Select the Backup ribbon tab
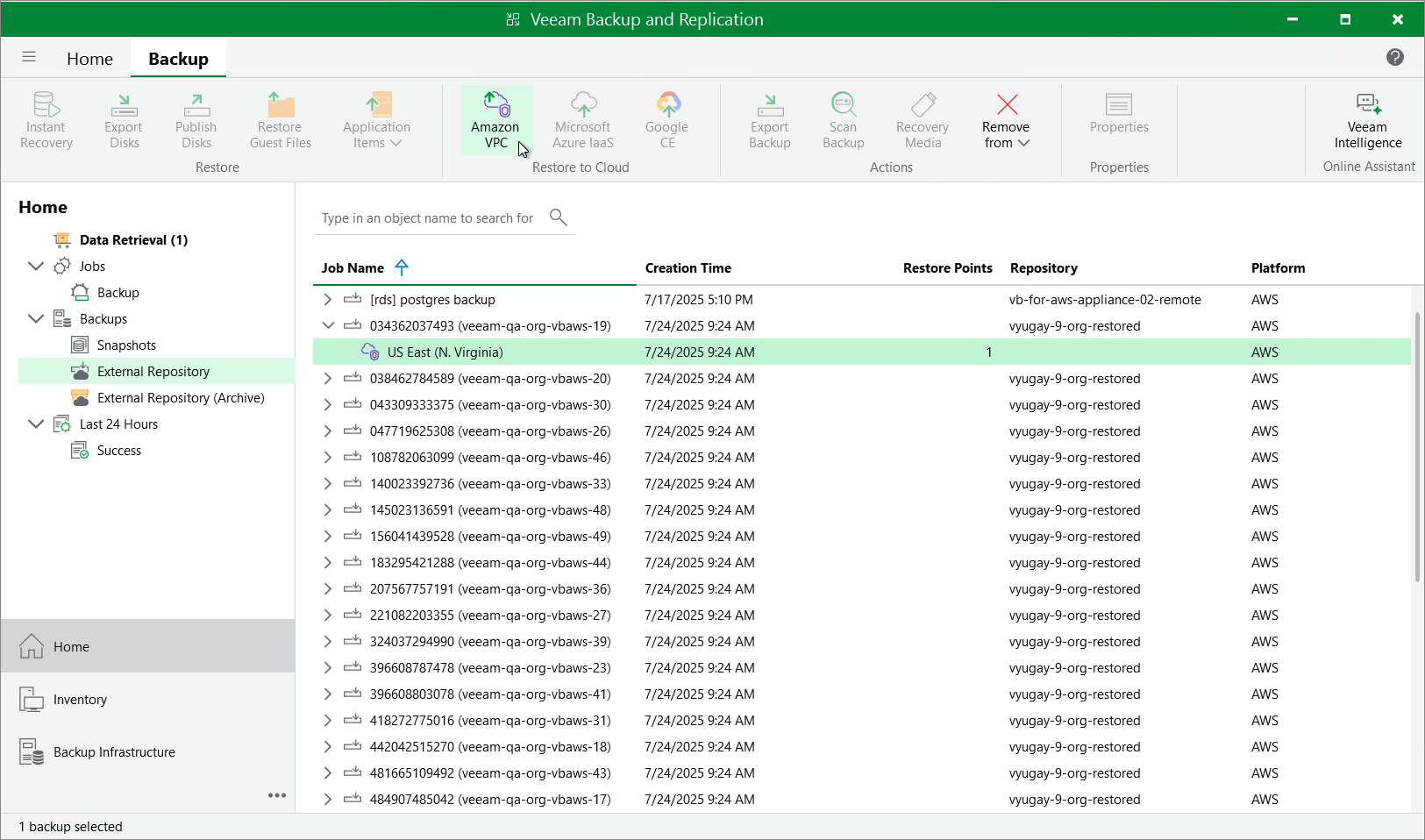Screen dimensions: 1425x840 (178, 59)
